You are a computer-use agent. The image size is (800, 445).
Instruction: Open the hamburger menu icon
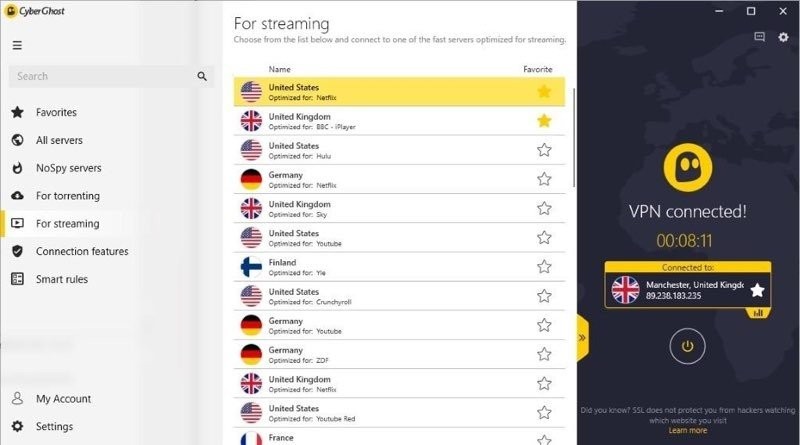[17, 45]
